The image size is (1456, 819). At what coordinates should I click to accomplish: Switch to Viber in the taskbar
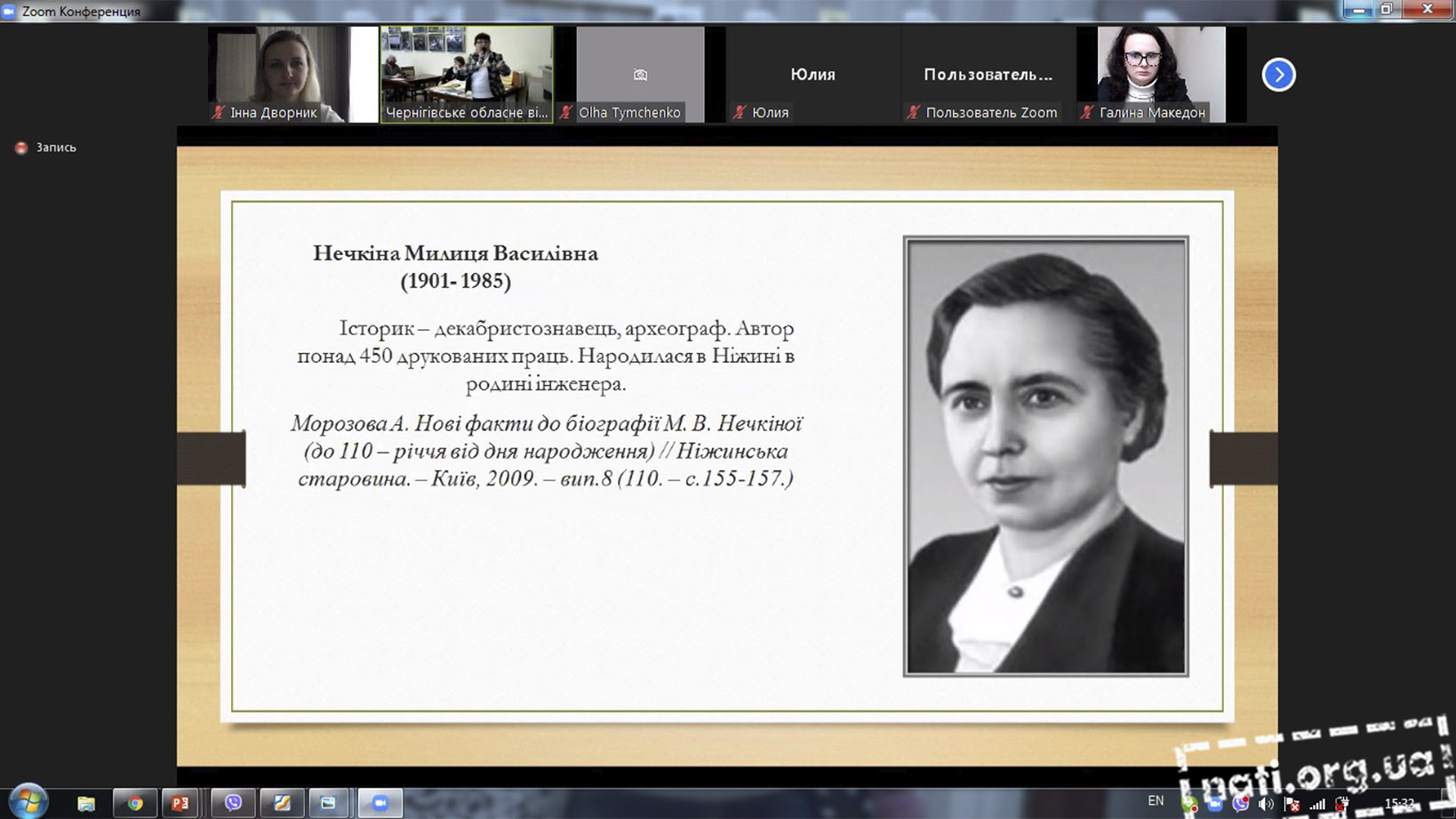coord(233,803)
